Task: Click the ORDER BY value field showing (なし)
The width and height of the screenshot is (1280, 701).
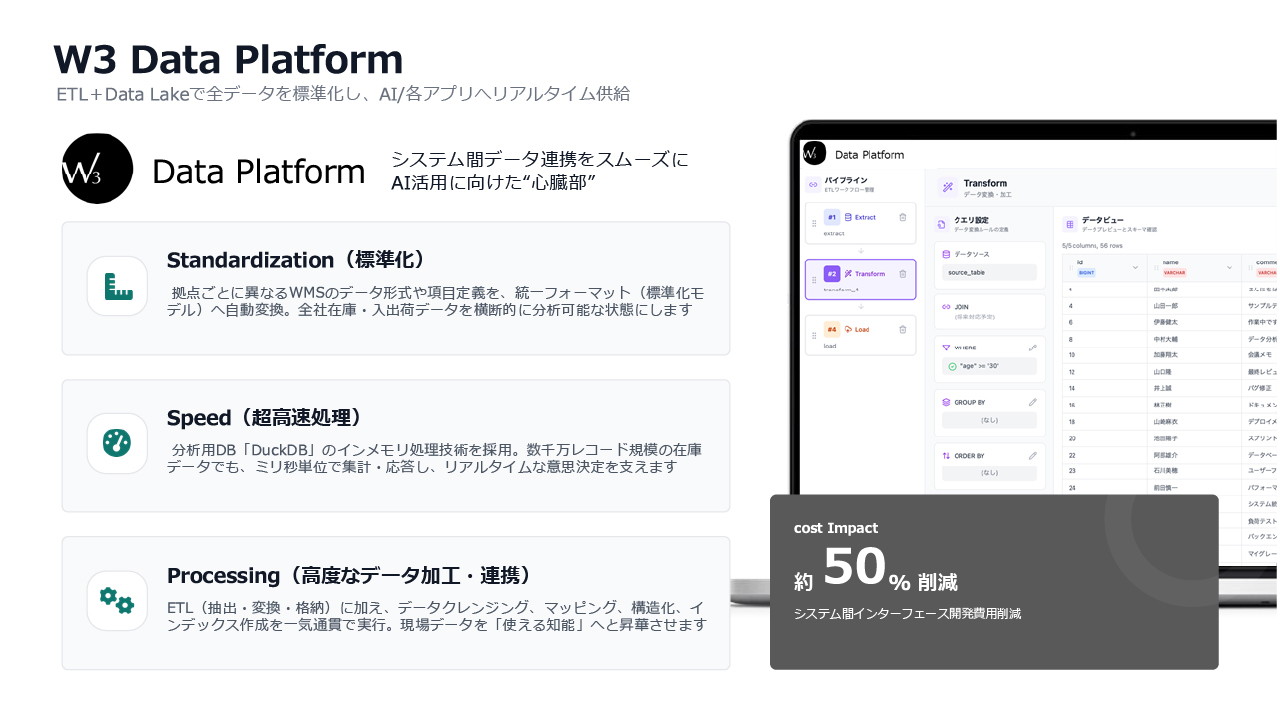Action: pos(989,473)
